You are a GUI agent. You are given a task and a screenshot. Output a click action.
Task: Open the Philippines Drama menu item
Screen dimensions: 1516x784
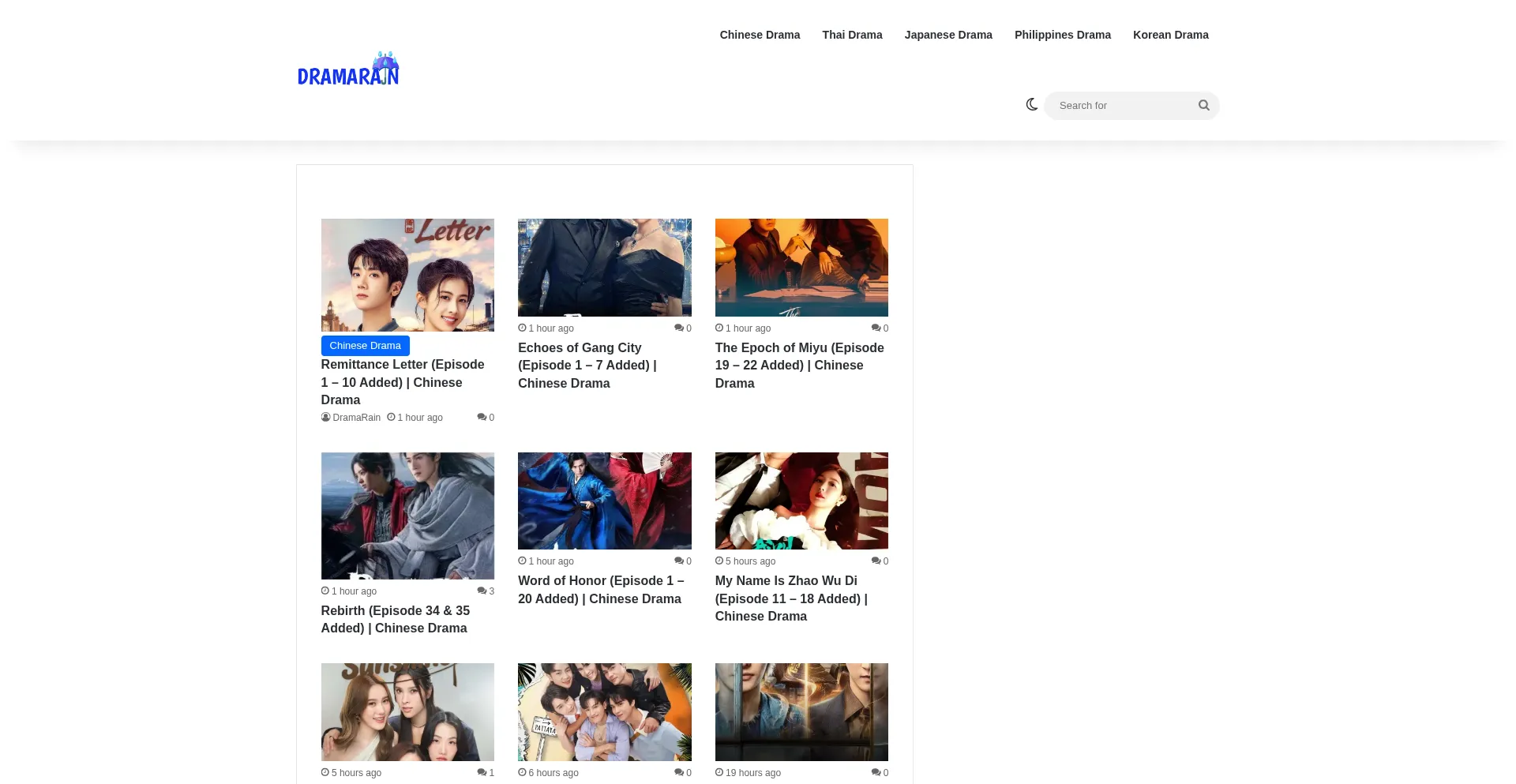[x=1063, y=35]
